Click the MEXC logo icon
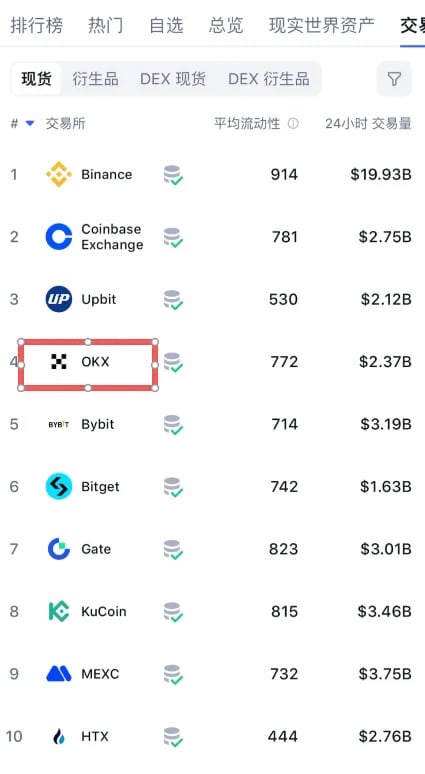The height and width of the screenshot is (774, 425). coord(59,674)
